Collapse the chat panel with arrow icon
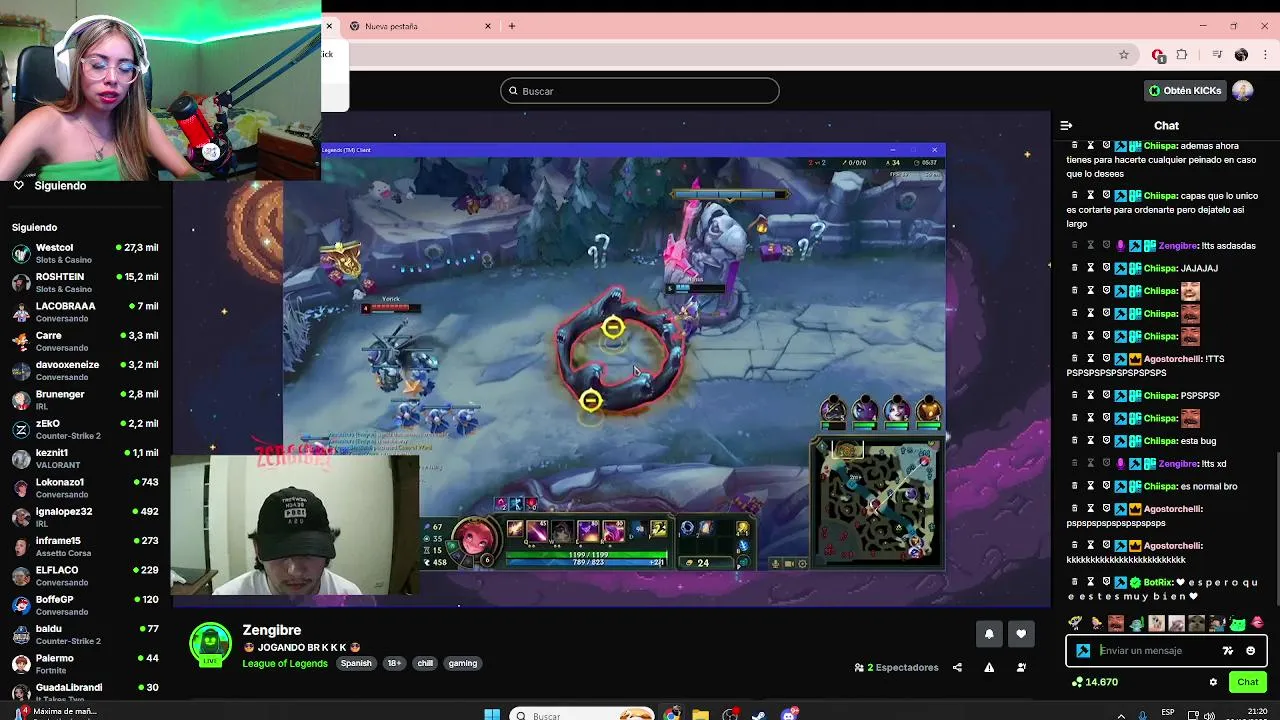This screenshot has height=720, width=1280. click(1066, 126)
